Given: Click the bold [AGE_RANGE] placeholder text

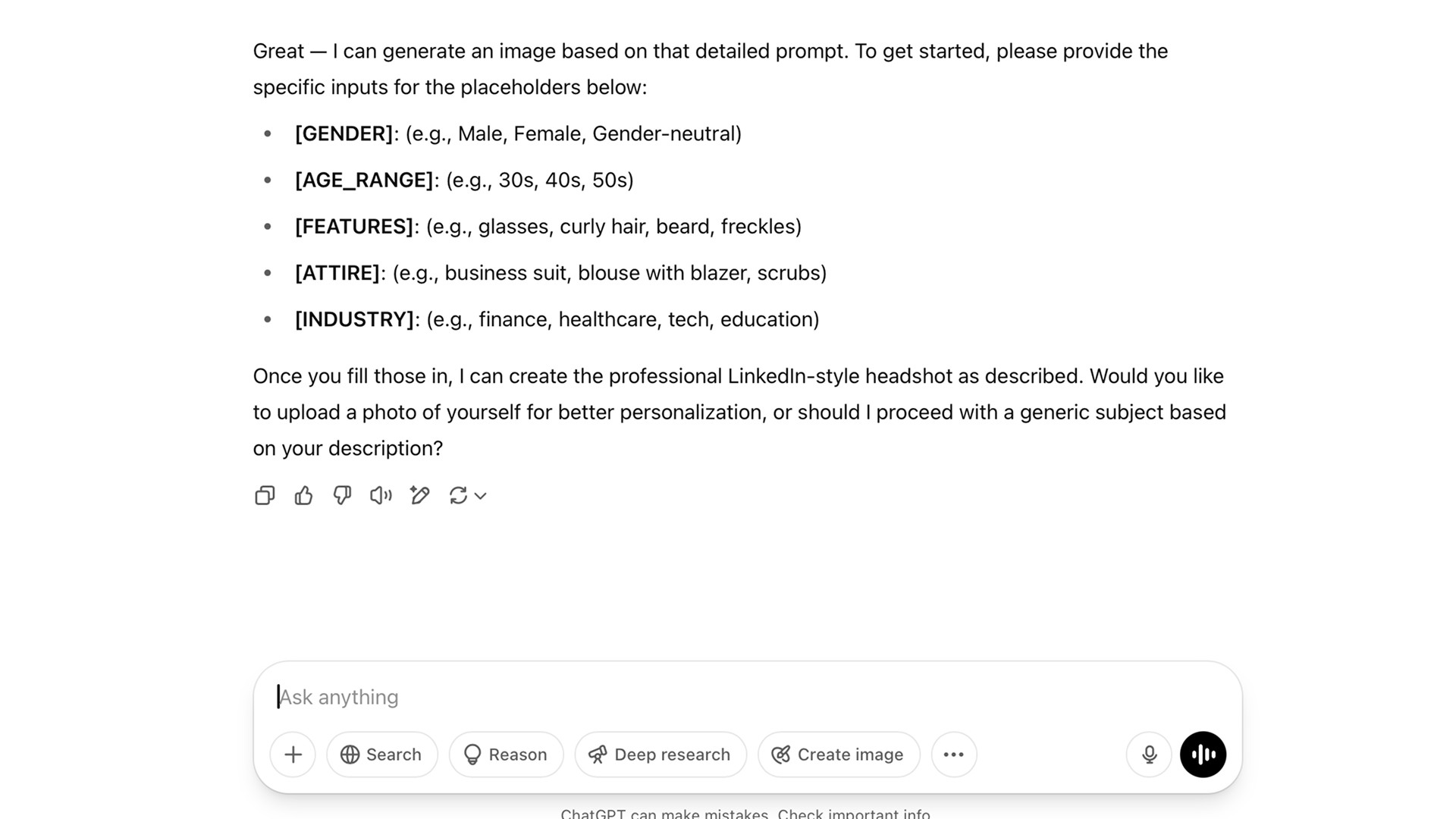Looking at the screenshot, I should coord(364,180).
